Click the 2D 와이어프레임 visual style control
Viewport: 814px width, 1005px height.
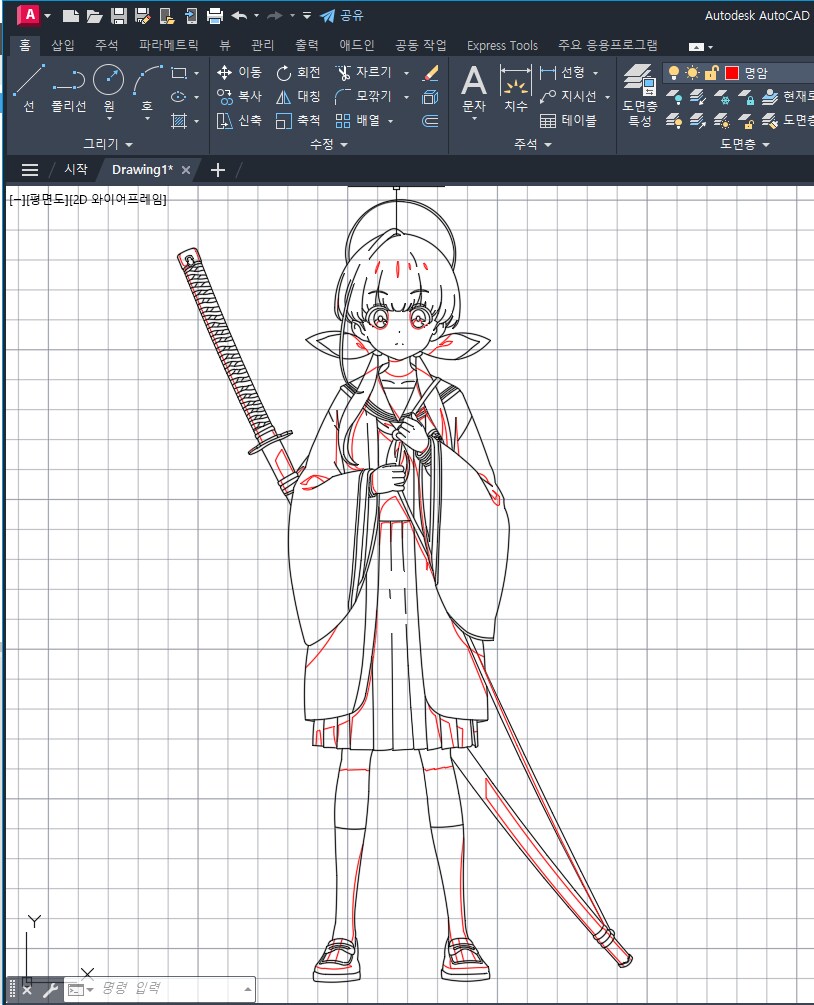point(119,199)
